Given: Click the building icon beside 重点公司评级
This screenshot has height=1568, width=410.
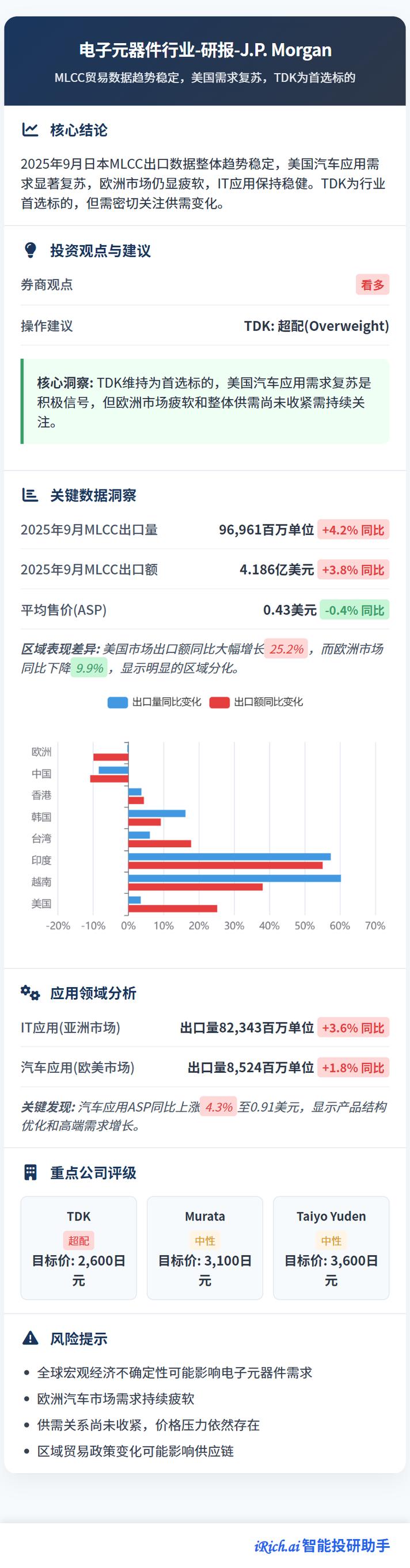Looking at the screenshot, I should pos(30,1172).
